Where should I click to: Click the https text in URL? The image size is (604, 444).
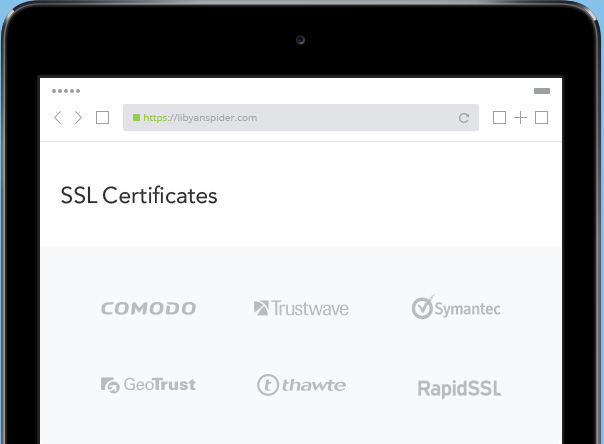[155, 118]
